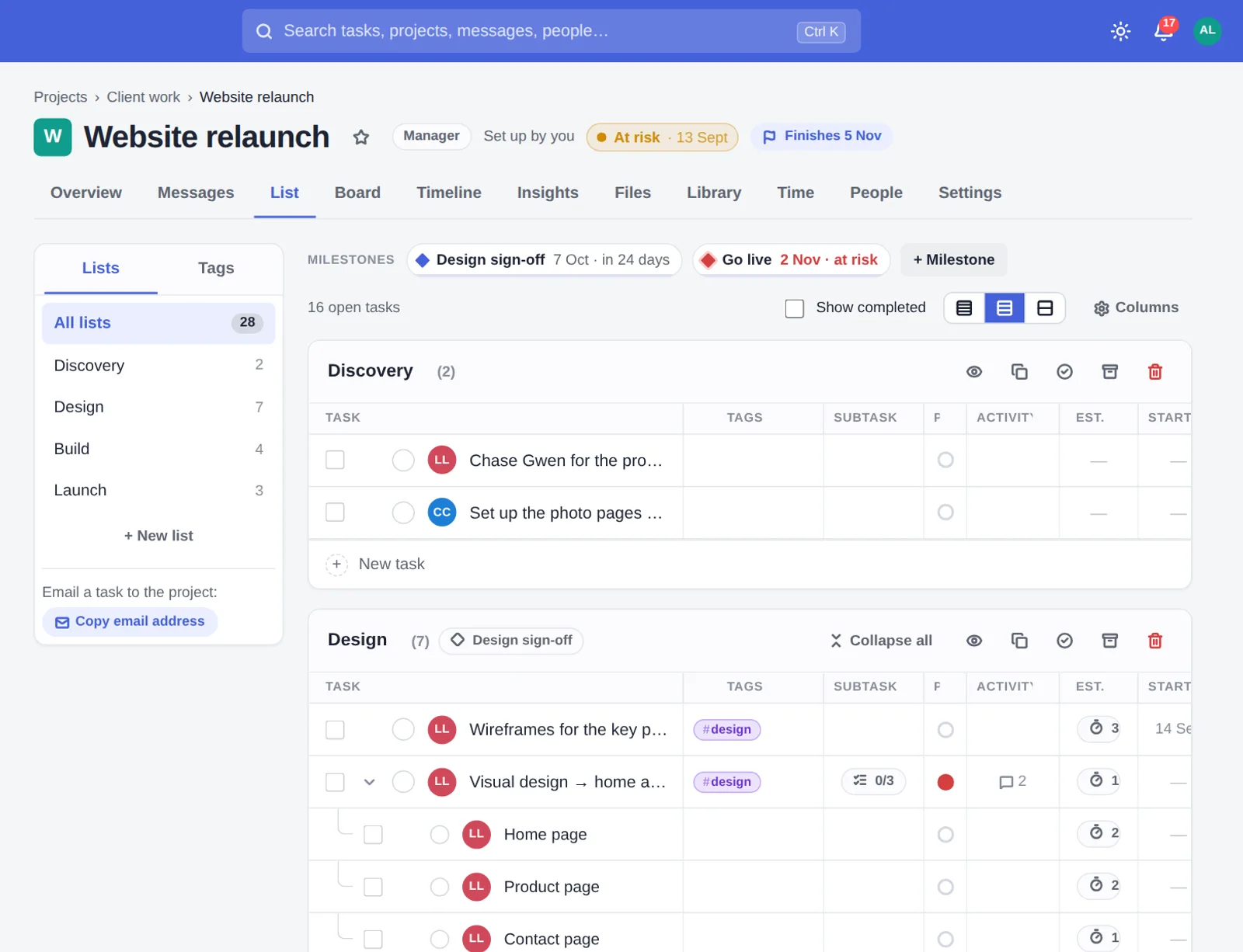Select the Chase Gwen task checkbox
The image size is (1243, 952).
click(335, 460)
